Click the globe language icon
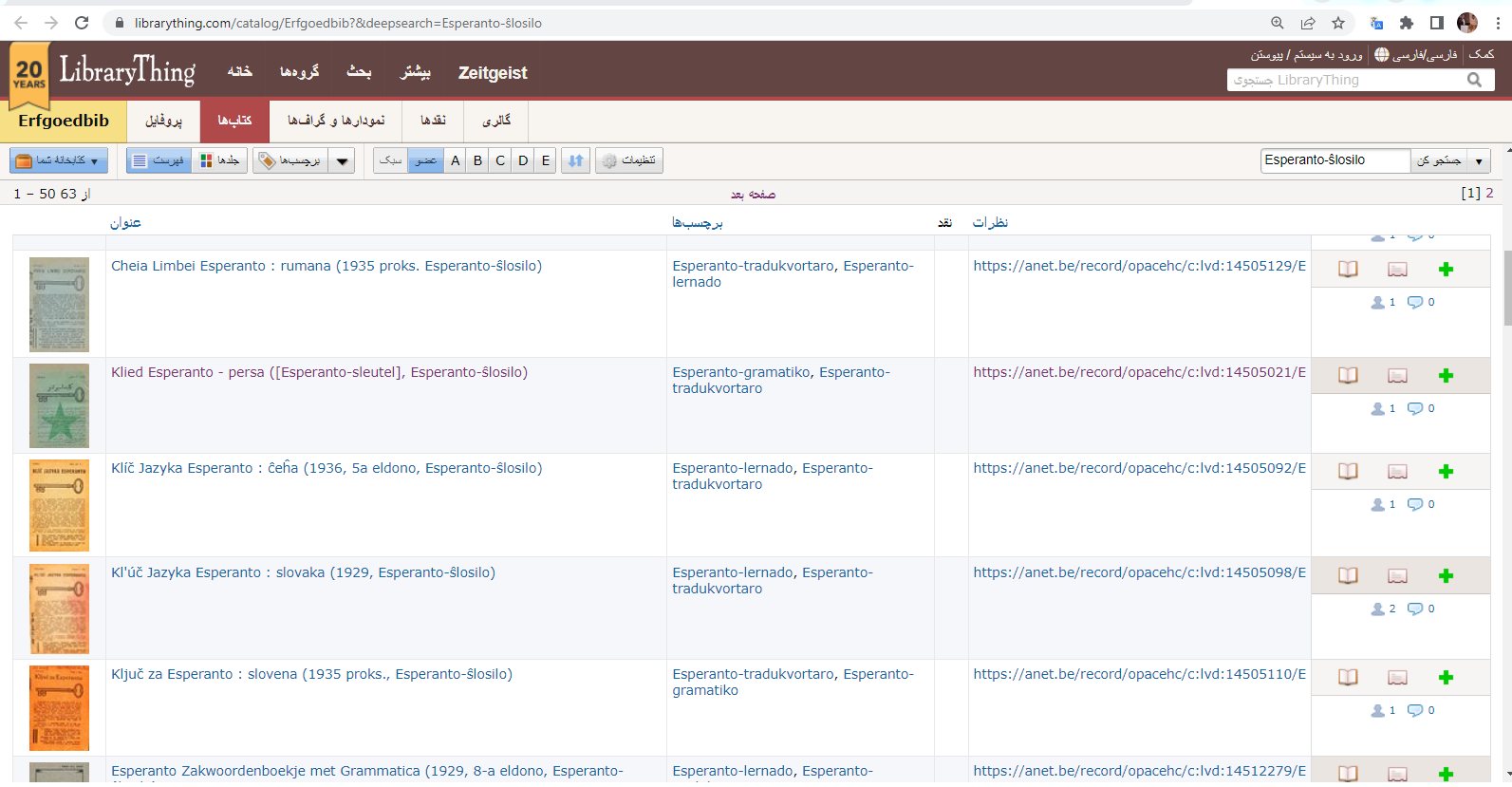Viewport: 1512px width, 787px height. (1382, 55)
